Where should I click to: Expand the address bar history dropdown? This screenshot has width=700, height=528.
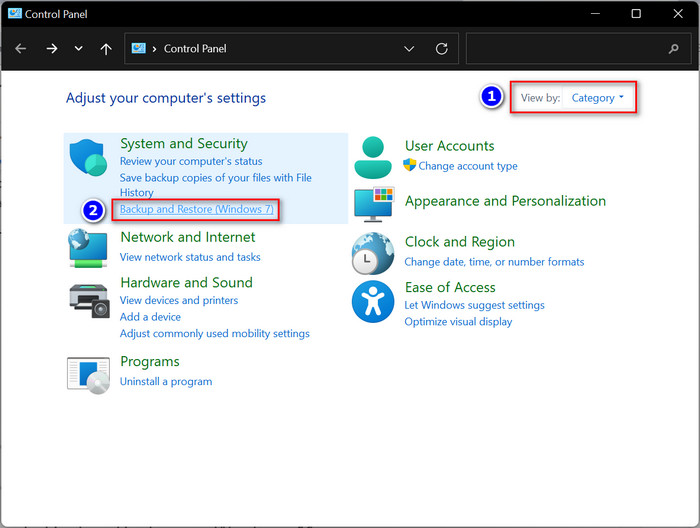point(409,49)
